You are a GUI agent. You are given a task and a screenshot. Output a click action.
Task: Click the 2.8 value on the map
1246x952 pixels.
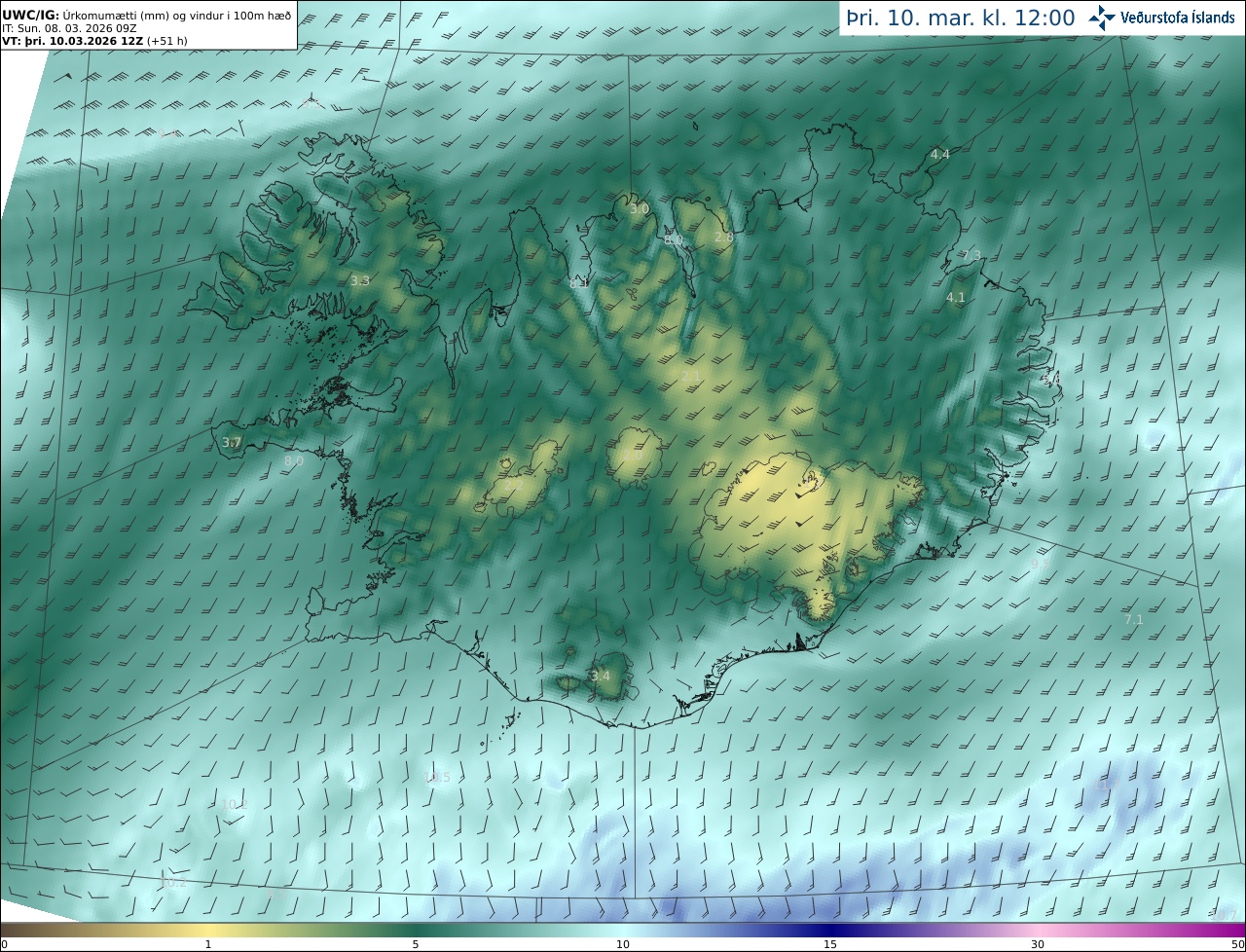click(724, 237)
